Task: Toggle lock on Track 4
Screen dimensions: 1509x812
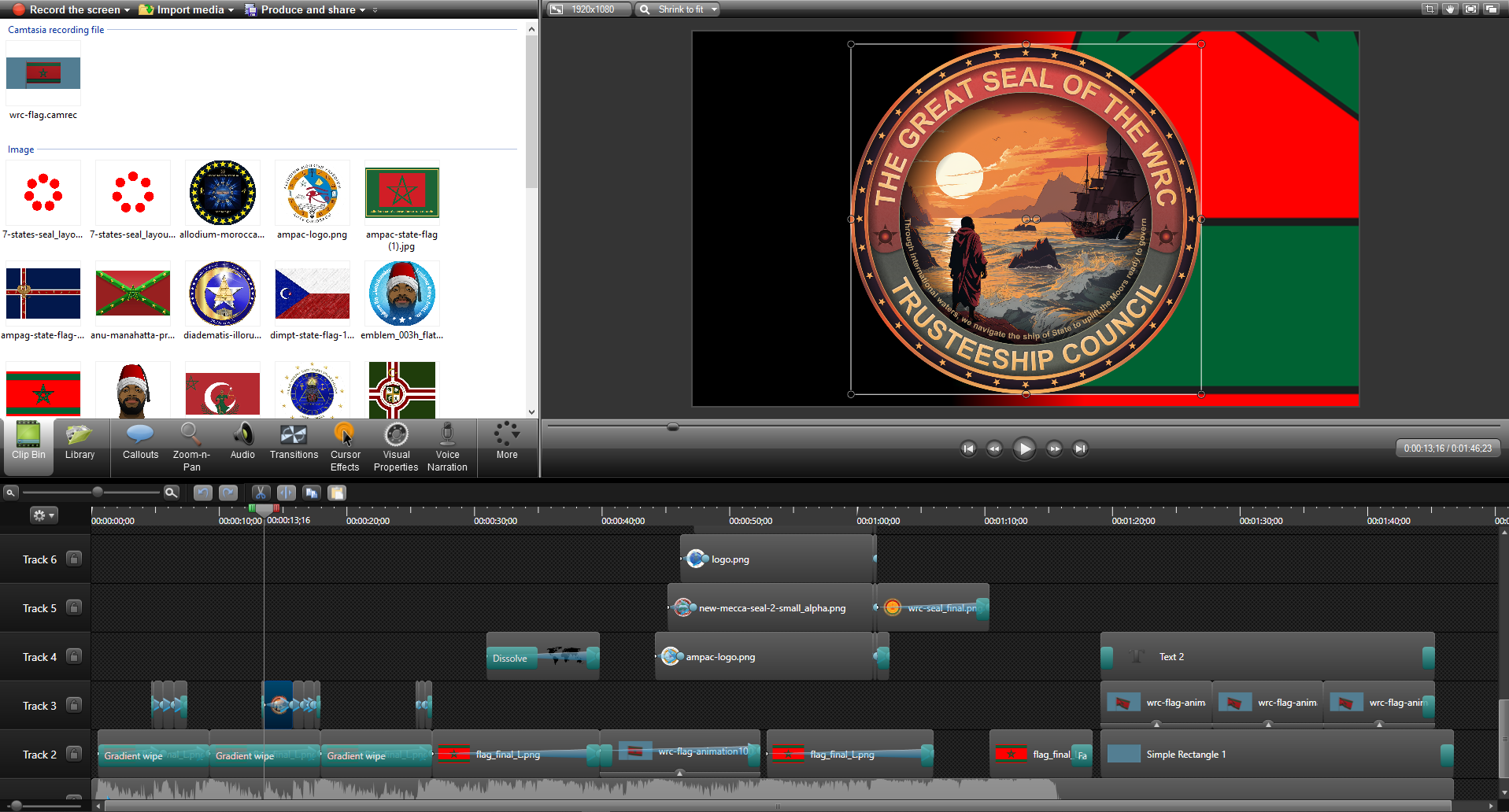Action: [x=74, y=656]
